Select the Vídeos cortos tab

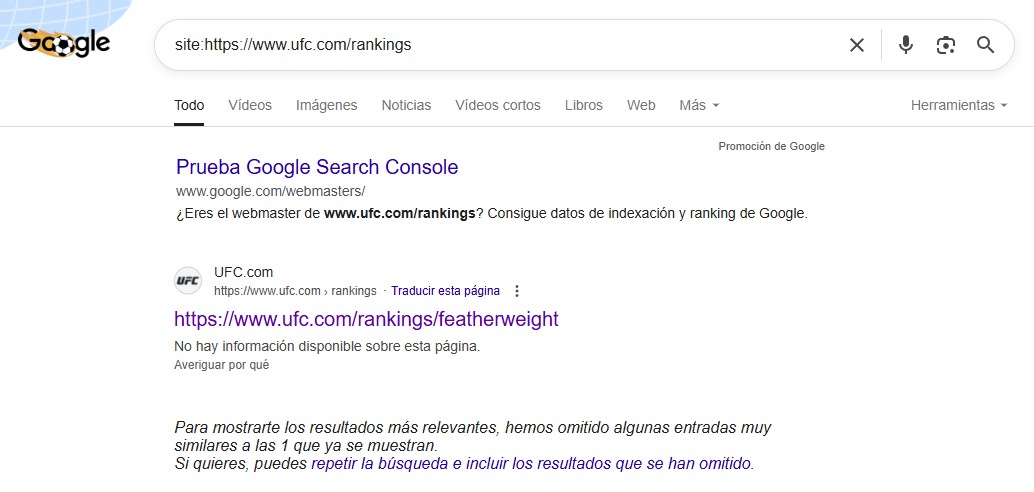point(497,105)
